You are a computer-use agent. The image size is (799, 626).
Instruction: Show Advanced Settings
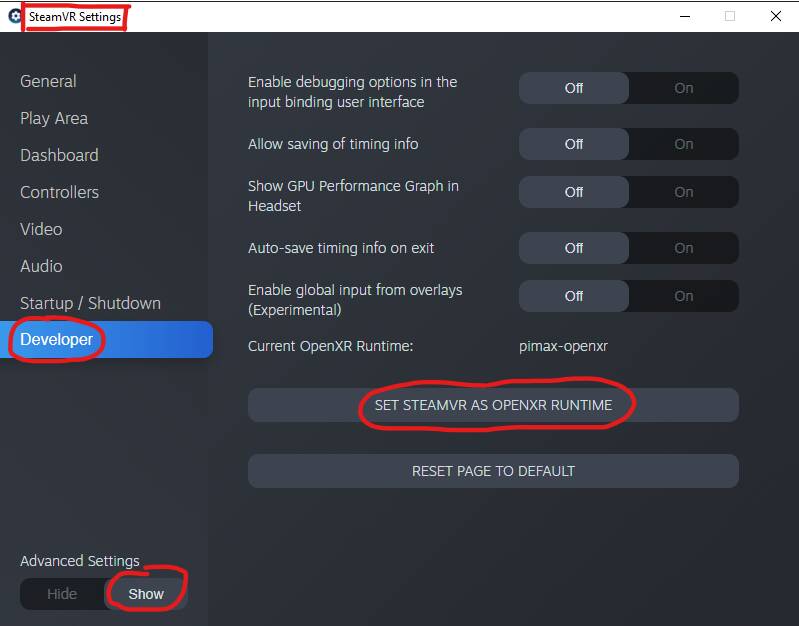click(x=146, y=594)
